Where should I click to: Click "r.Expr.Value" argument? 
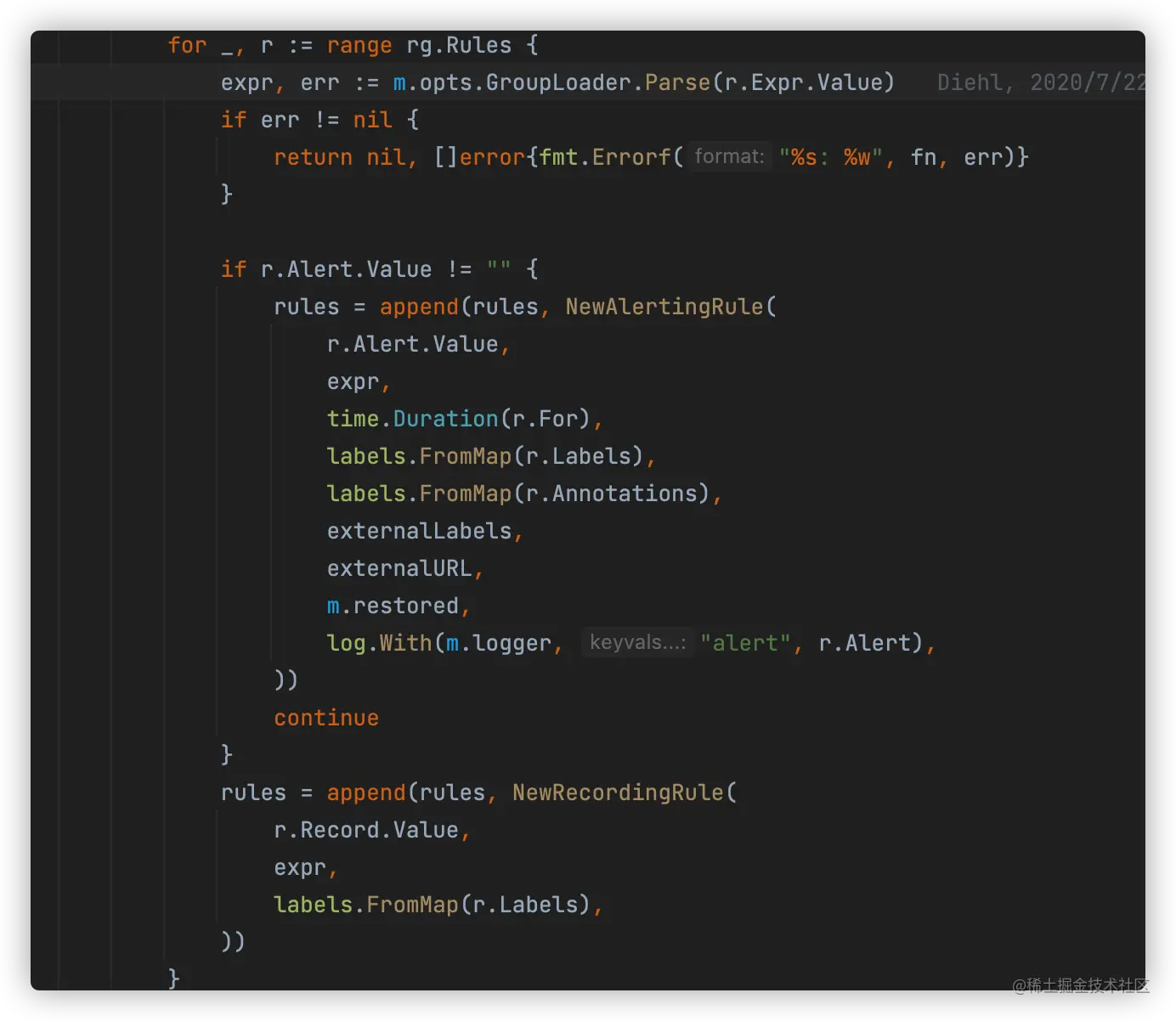(x=803, y=83)
